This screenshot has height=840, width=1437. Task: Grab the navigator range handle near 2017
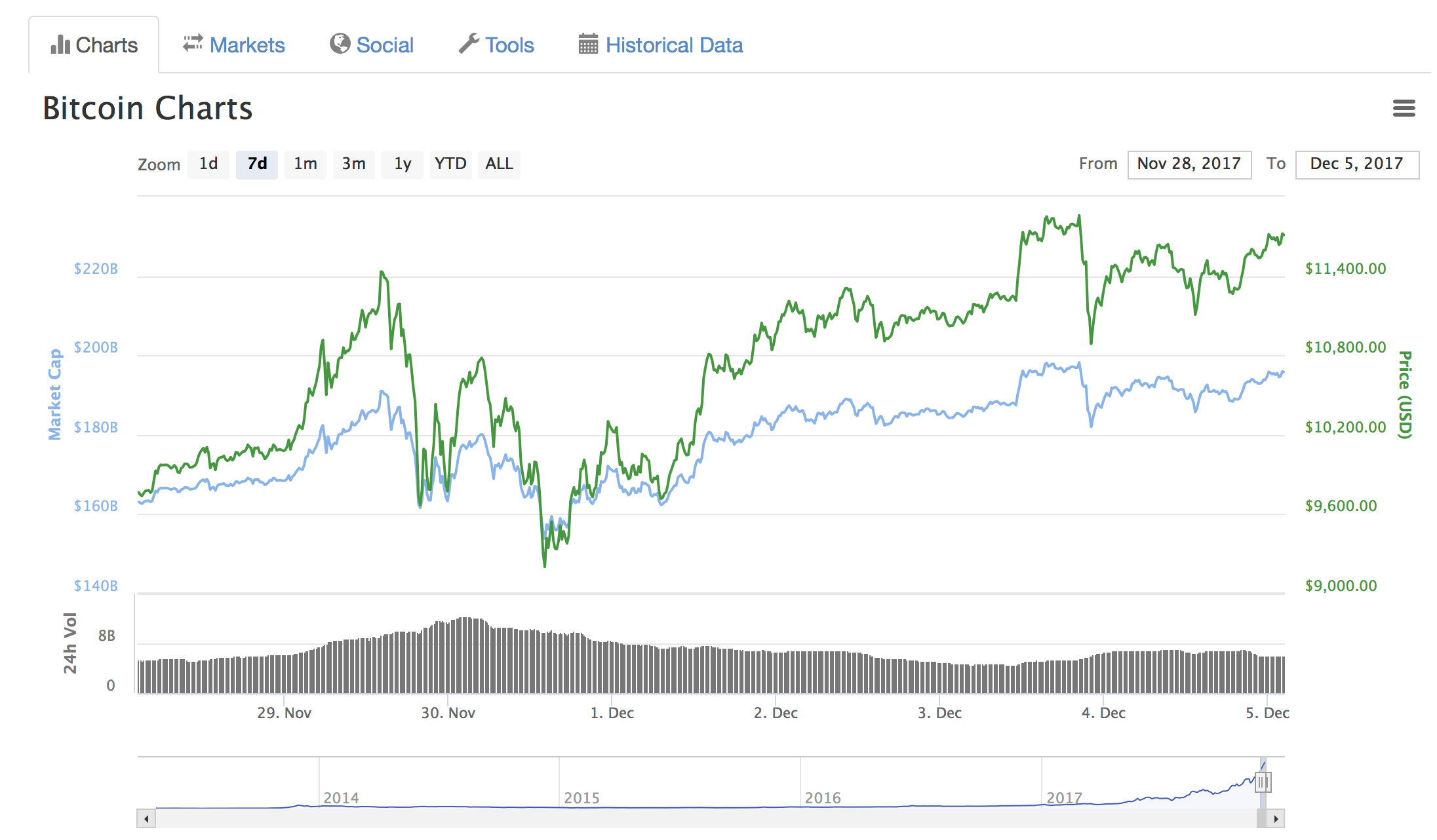tap(1263, 782)
